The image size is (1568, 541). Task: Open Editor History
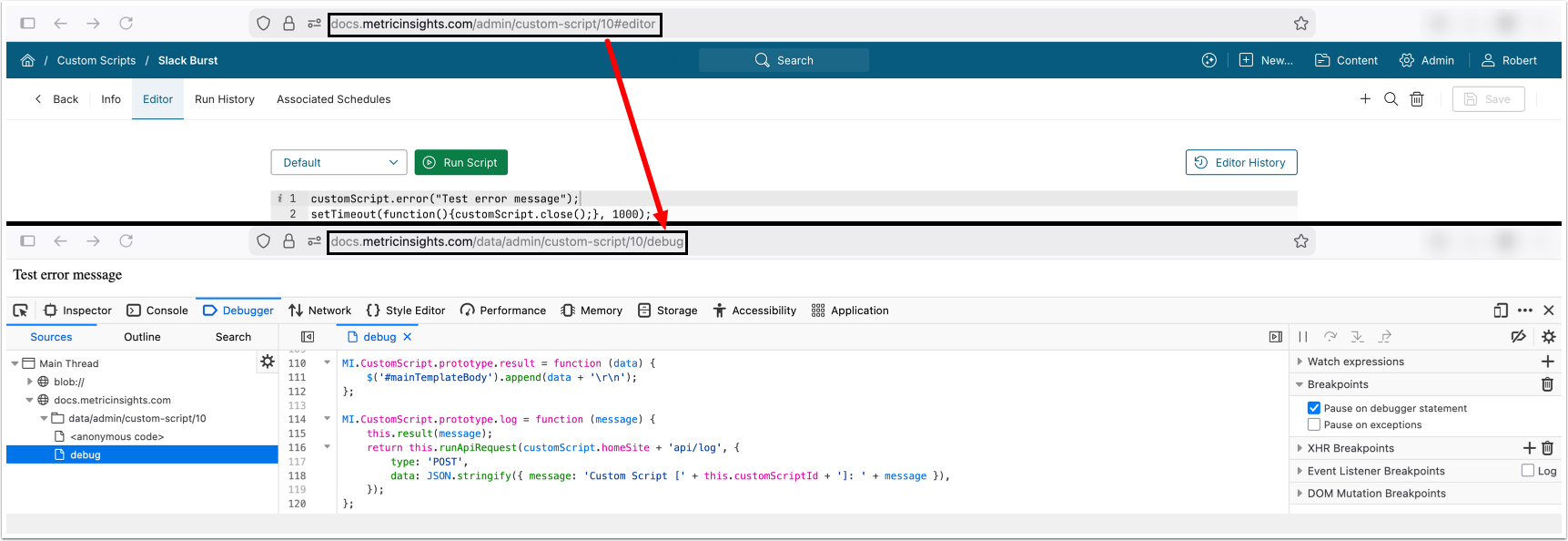click(x=1240, y=163)
